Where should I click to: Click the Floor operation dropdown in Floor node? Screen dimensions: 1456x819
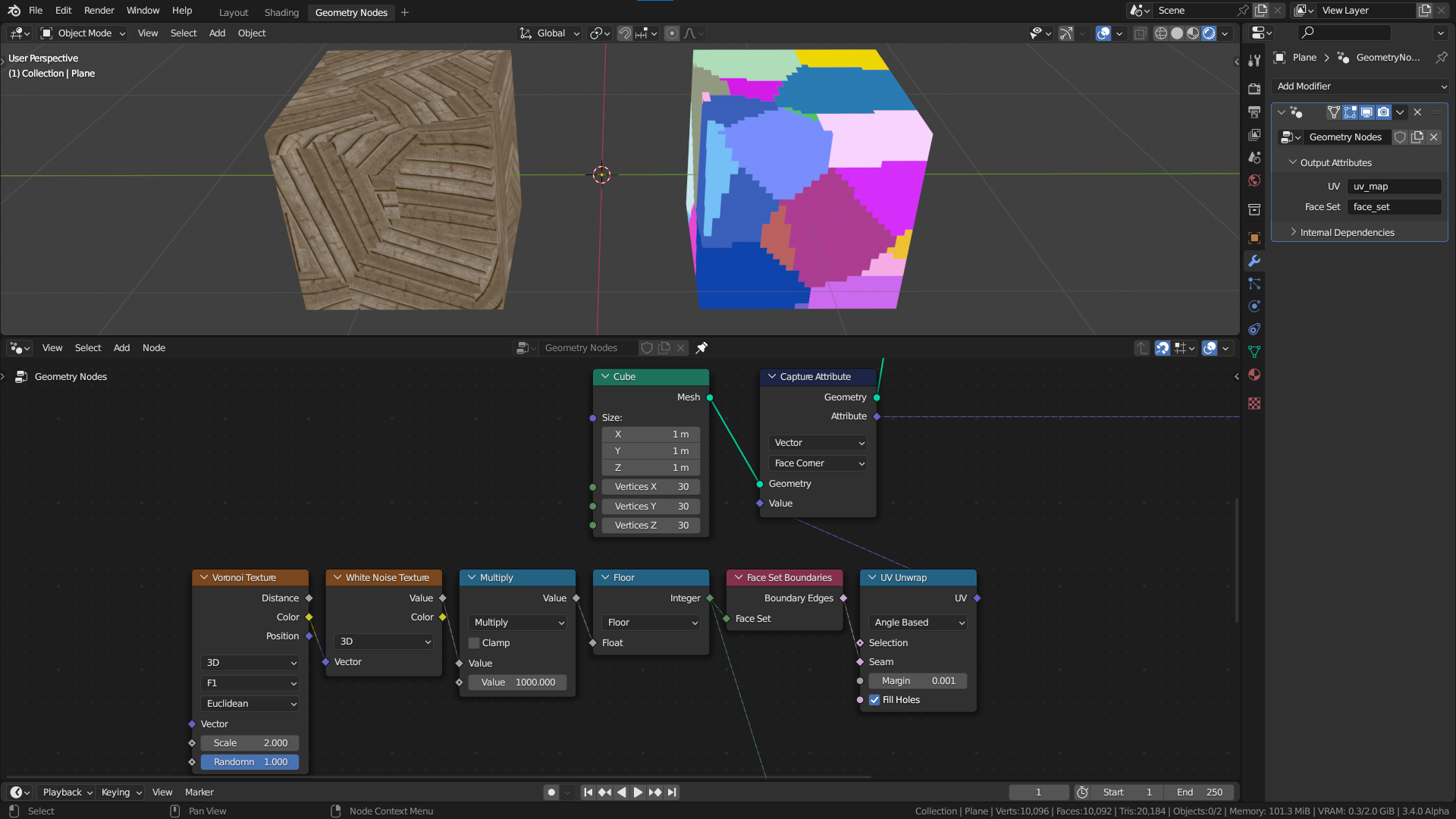pyautogui.click(x=650, y=621)
